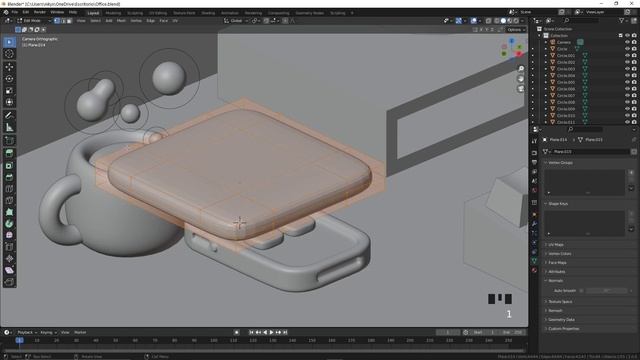Select the Loop Cut tool
640x360 pixels.
(x=9, y=189)
